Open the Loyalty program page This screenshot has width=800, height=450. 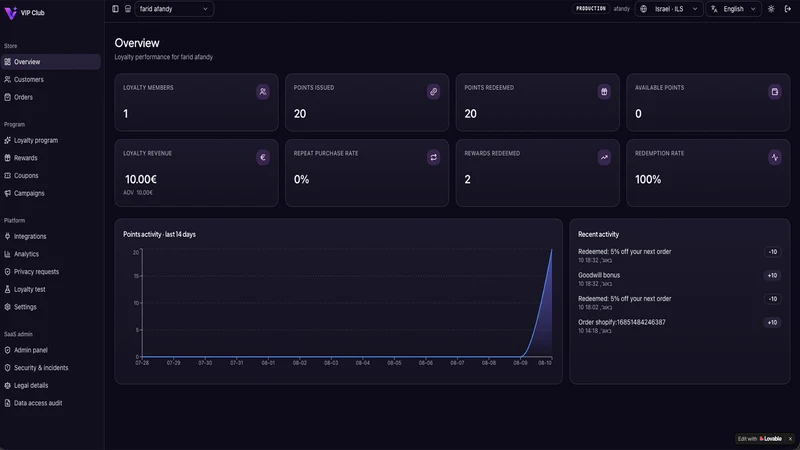[51, 140]
